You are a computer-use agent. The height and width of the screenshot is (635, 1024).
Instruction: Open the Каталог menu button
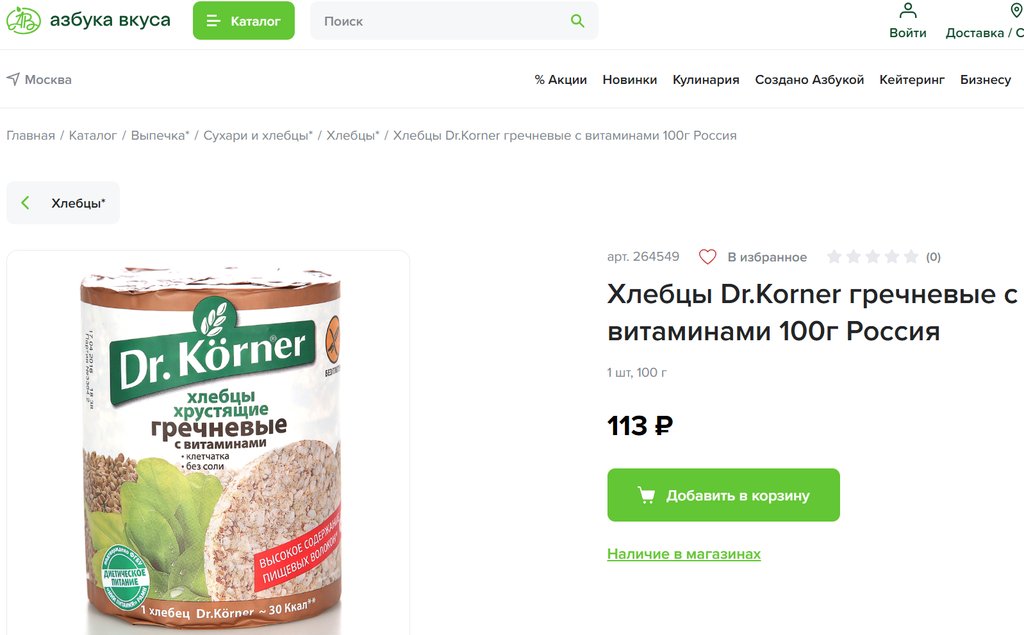point(243,21)
